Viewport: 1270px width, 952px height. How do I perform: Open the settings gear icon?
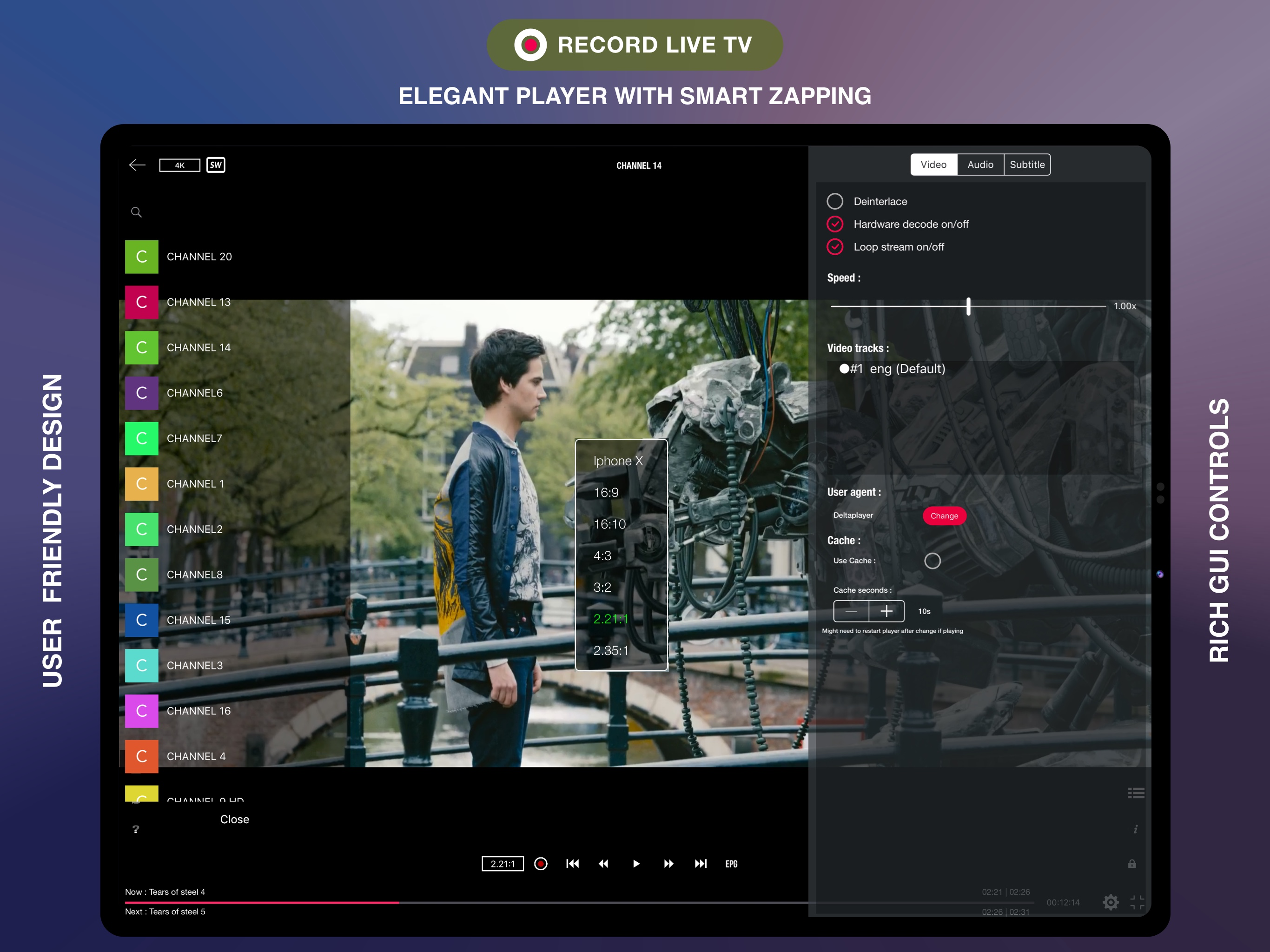pos(1111,902)
